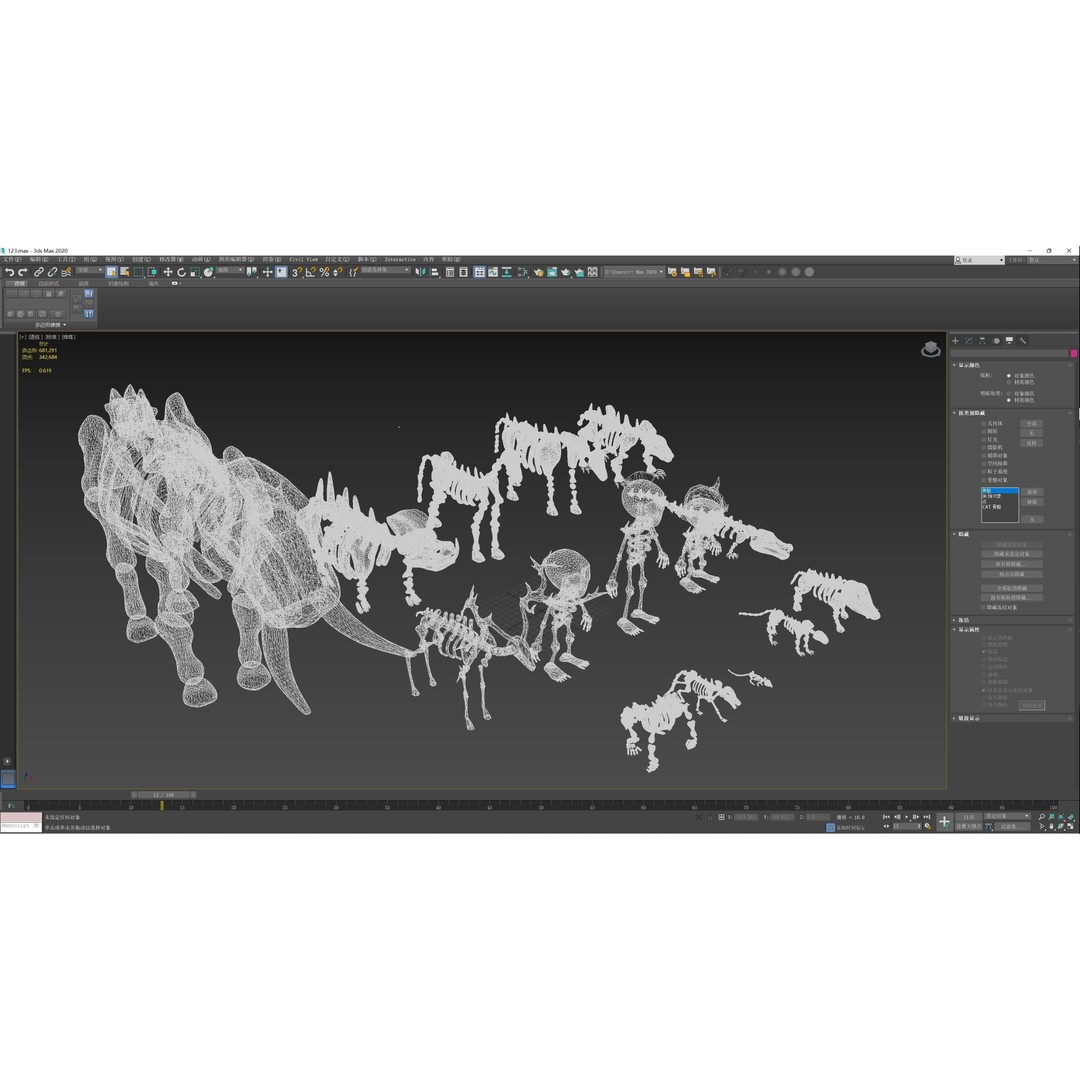Check the 摄影机 hide-by-category checkbox

(984, 448)
